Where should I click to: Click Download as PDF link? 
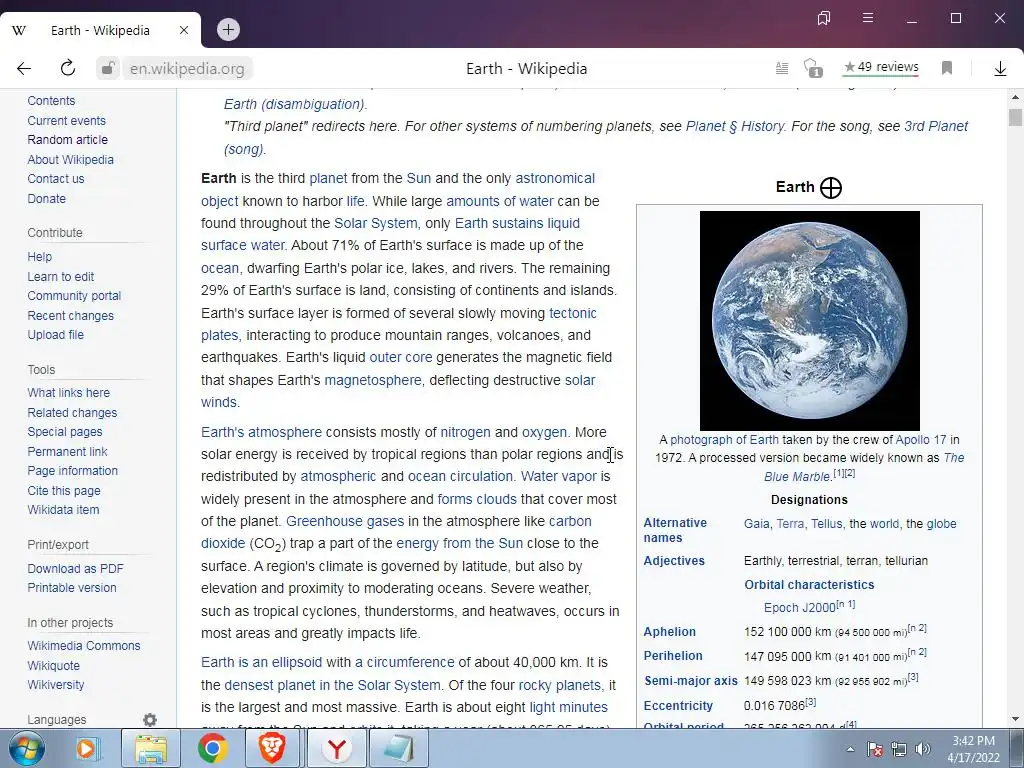click(75, 569)
